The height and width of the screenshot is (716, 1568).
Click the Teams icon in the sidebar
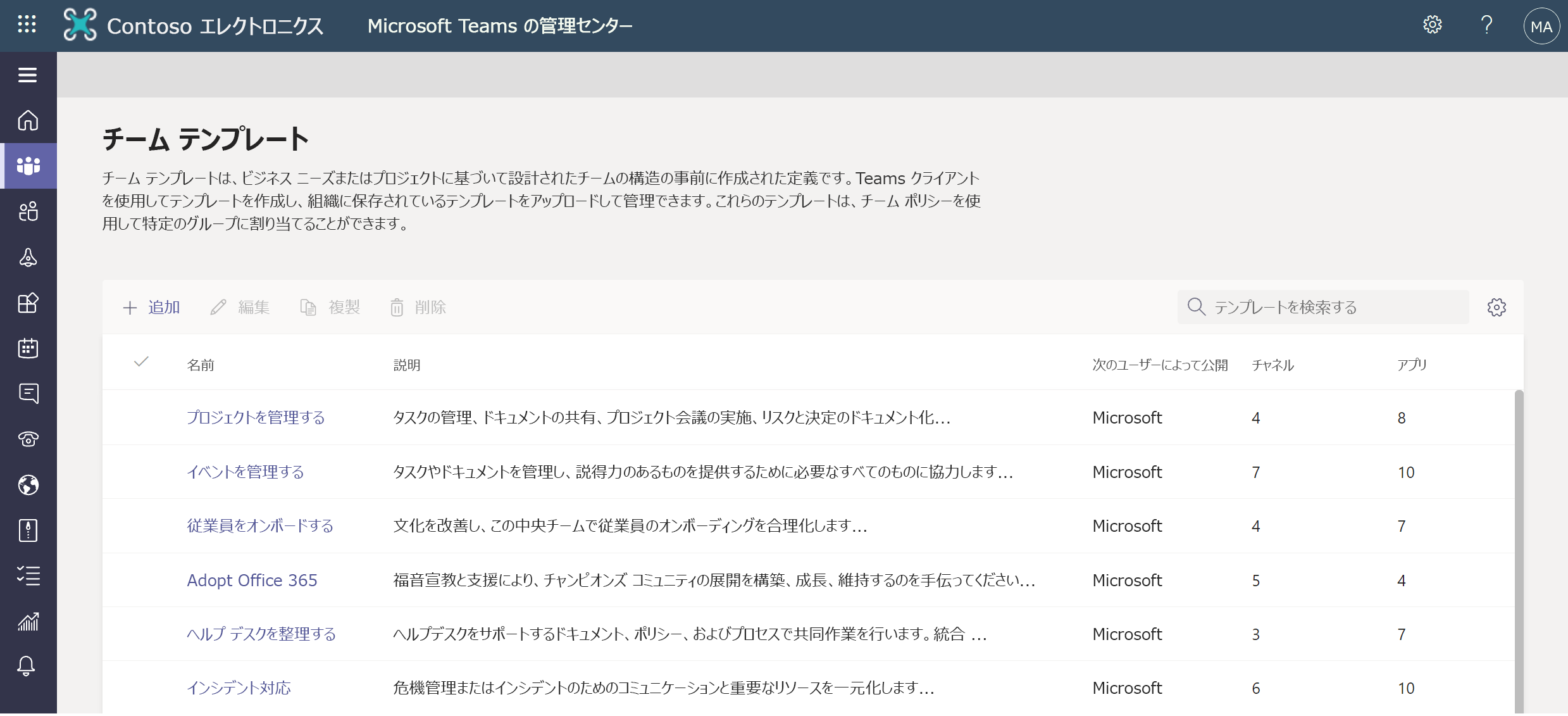coord(27,164)
